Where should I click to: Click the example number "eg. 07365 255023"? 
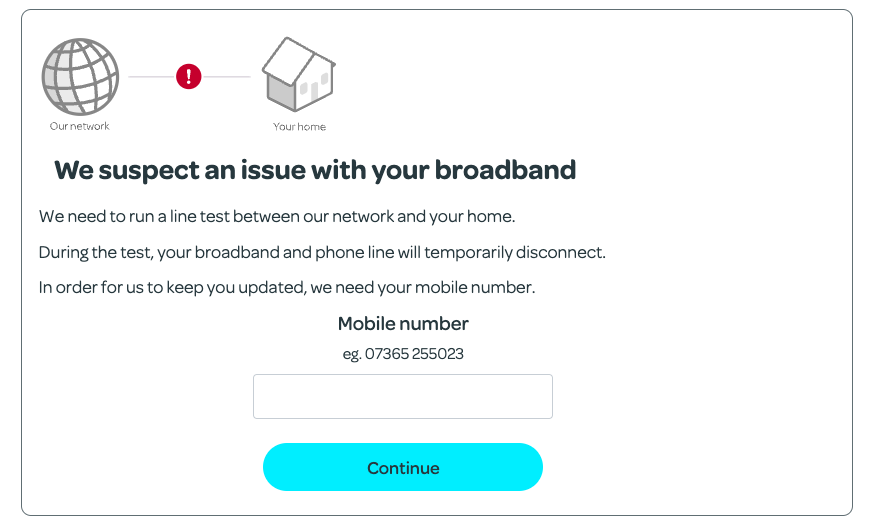point(403,354)
